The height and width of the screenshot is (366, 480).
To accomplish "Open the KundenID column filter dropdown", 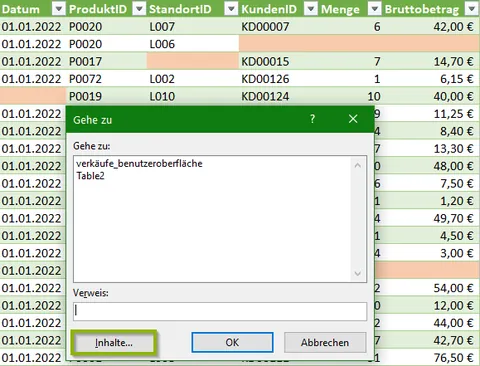I will click(x=311, y=9).
